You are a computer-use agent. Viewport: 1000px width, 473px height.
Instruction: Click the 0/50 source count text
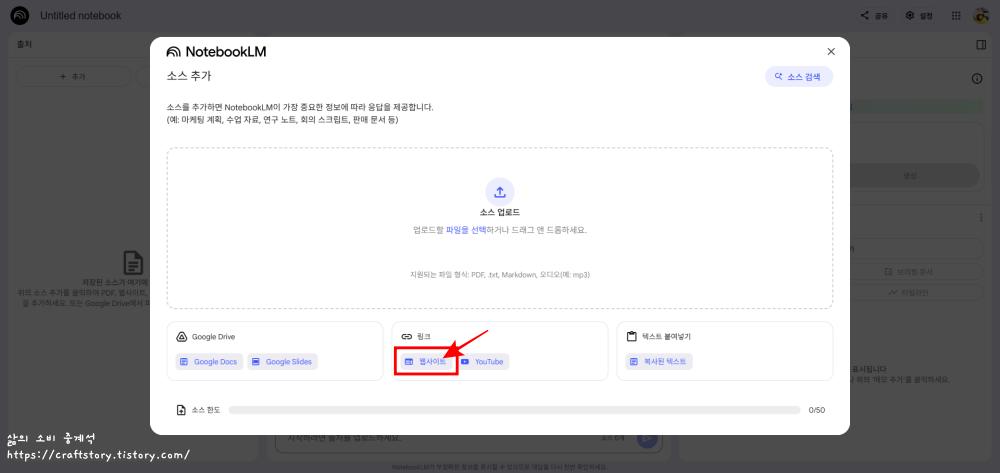(816, 410)
